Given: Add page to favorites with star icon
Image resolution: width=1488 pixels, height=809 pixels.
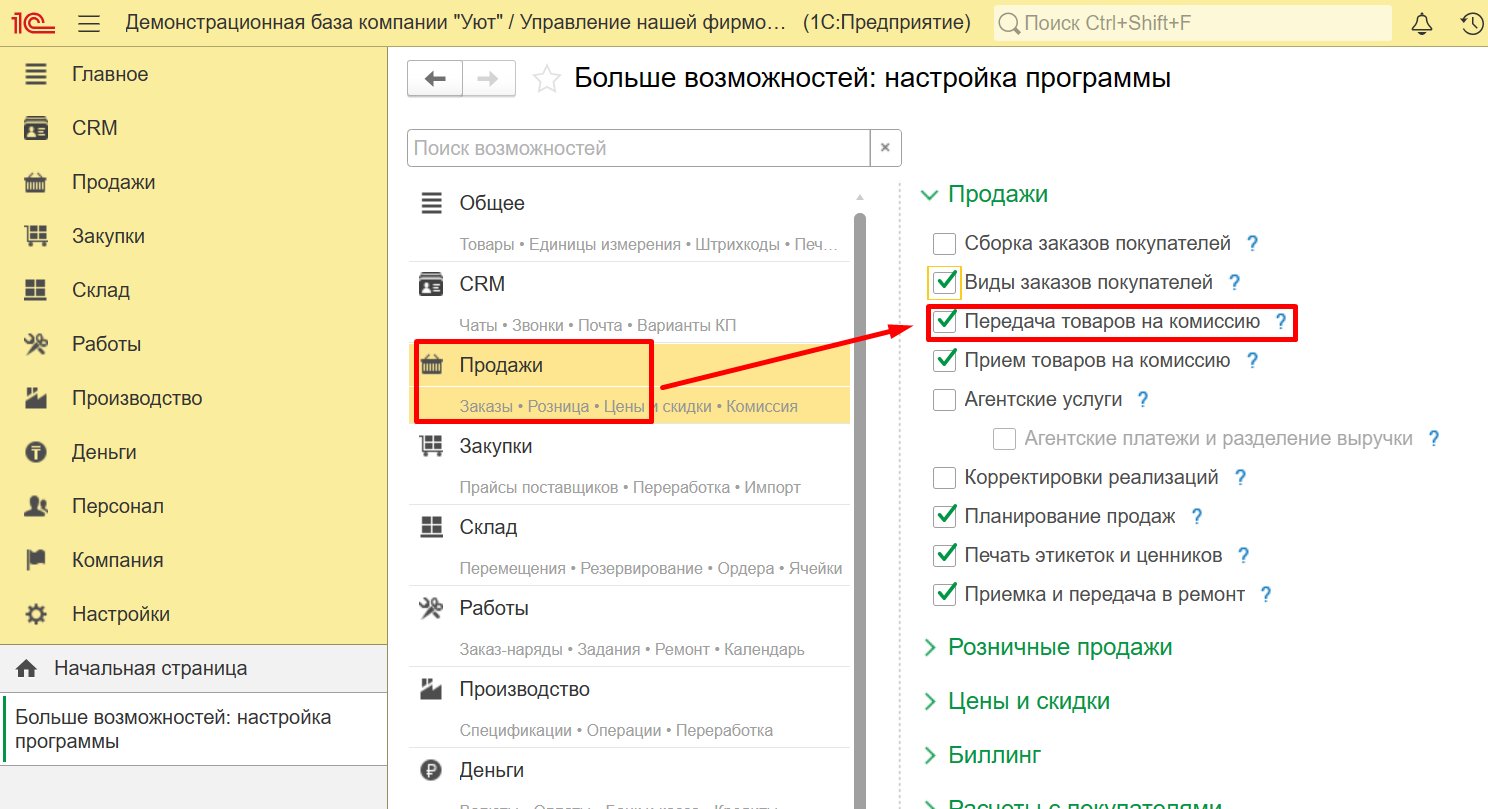Looking at the screenshot, I should [x=546, y=79].
